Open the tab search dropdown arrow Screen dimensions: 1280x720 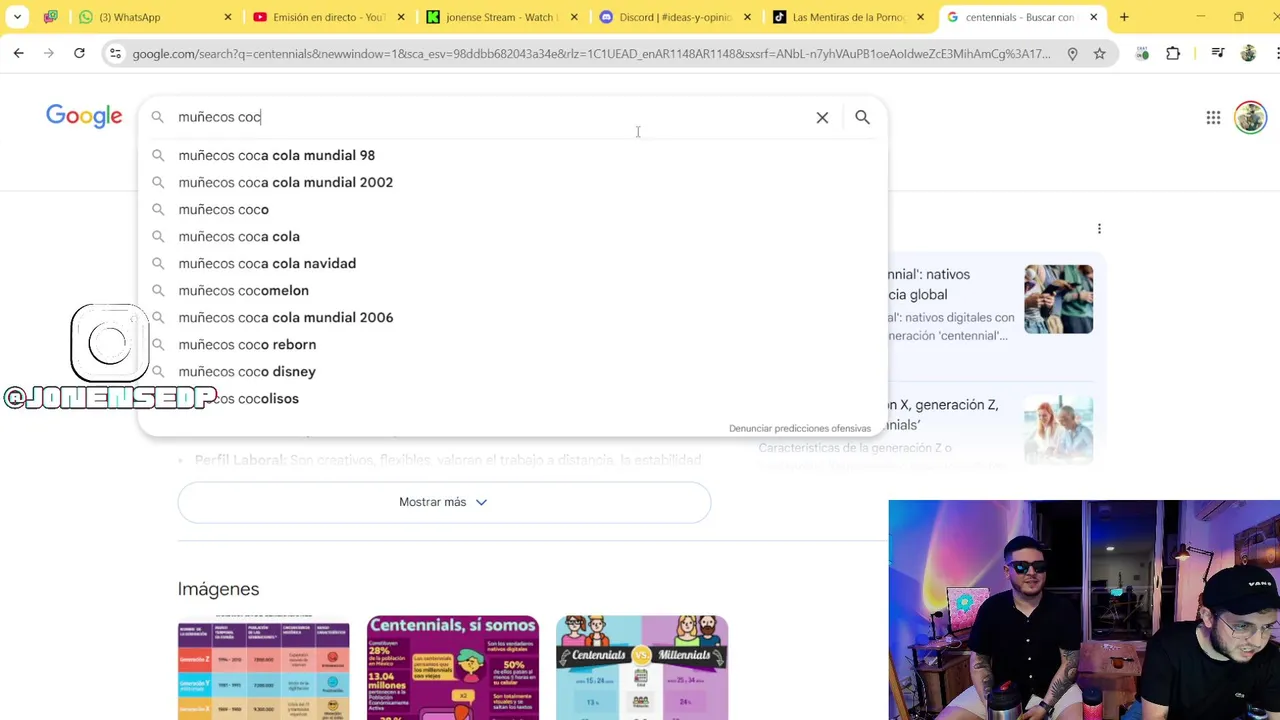[17, 17]
